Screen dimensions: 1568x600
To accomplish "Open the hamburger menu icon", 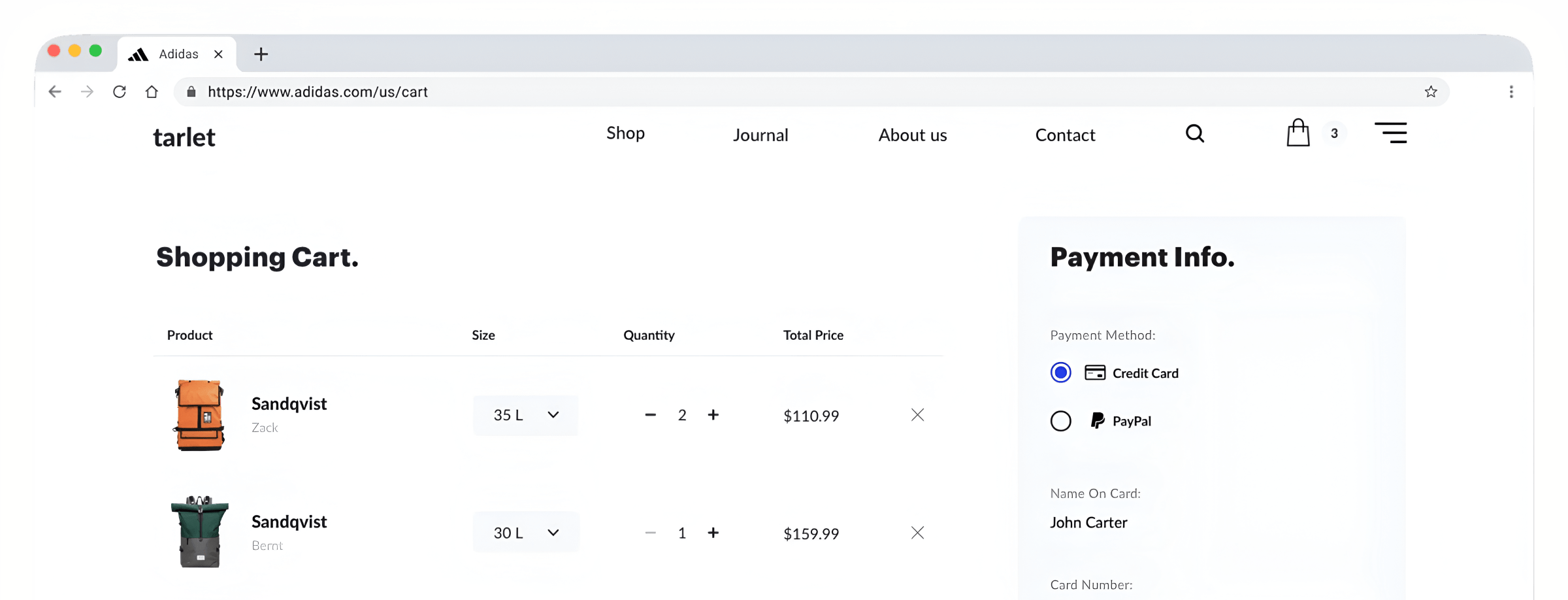I will pos(1390,133).
